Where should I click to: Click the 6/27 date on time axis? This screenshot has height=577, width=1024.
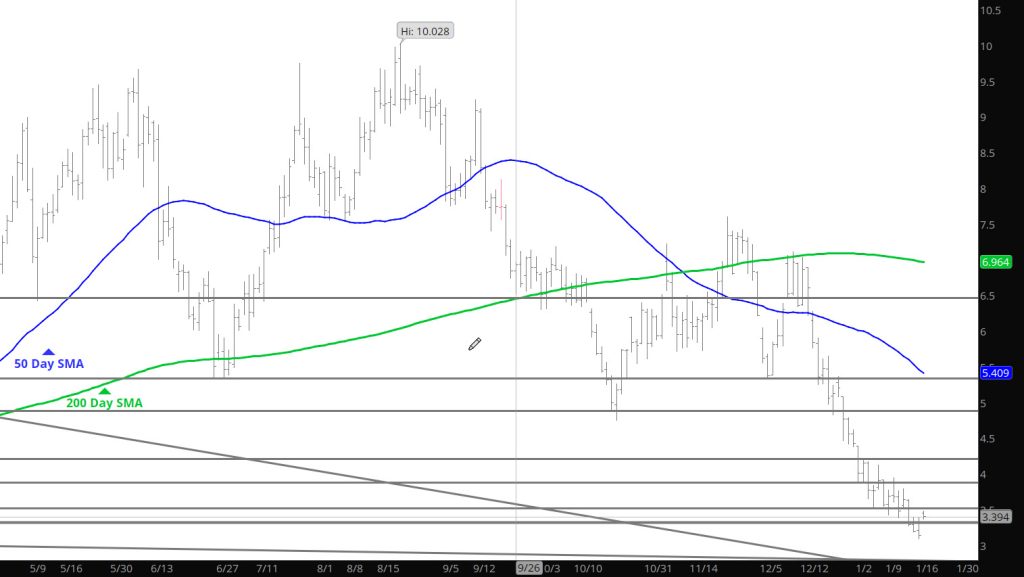click(x=226, y=568)
